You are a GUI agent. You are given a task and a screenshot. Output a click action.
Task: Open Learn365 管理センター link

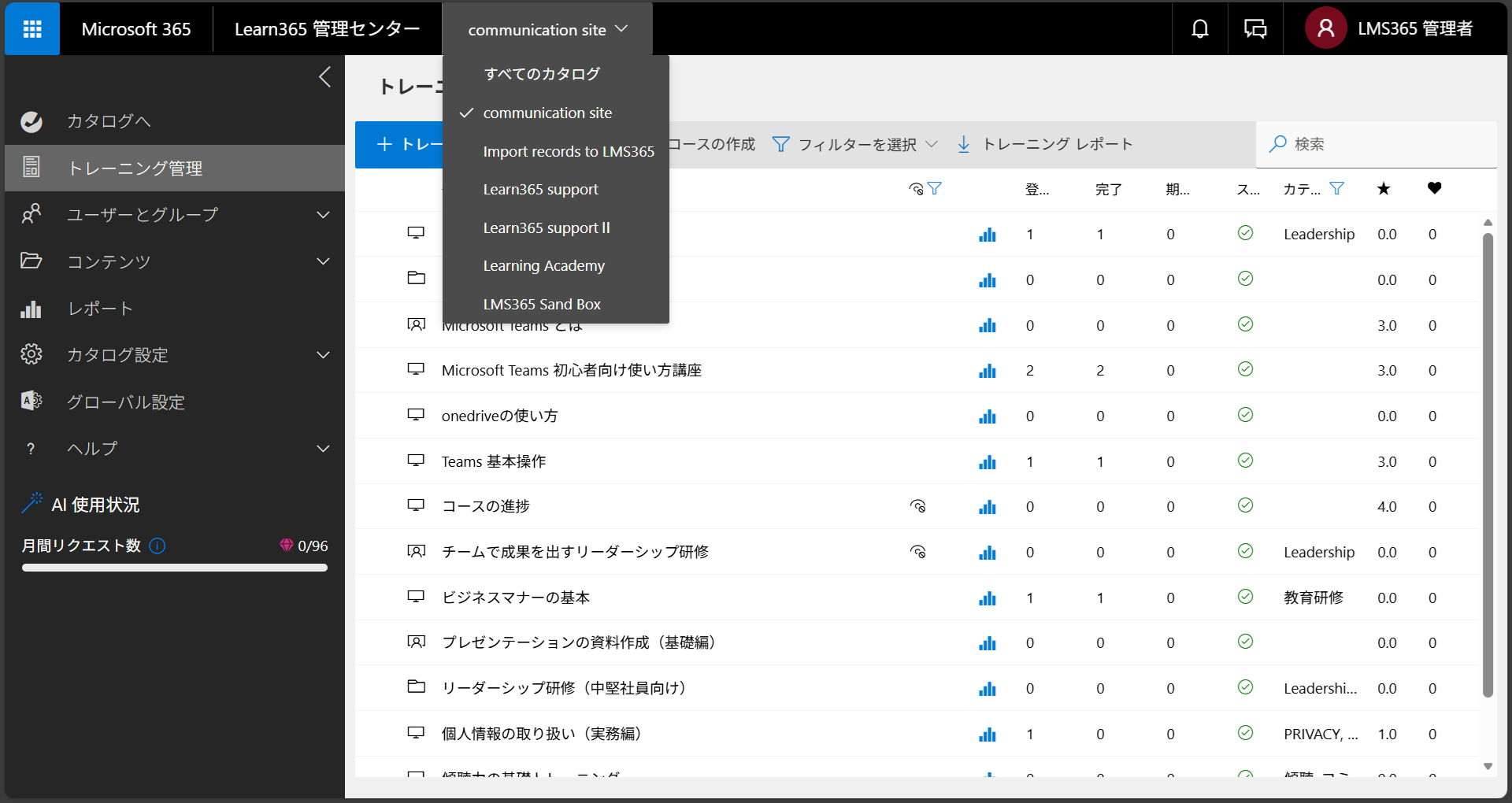[327, 29]
